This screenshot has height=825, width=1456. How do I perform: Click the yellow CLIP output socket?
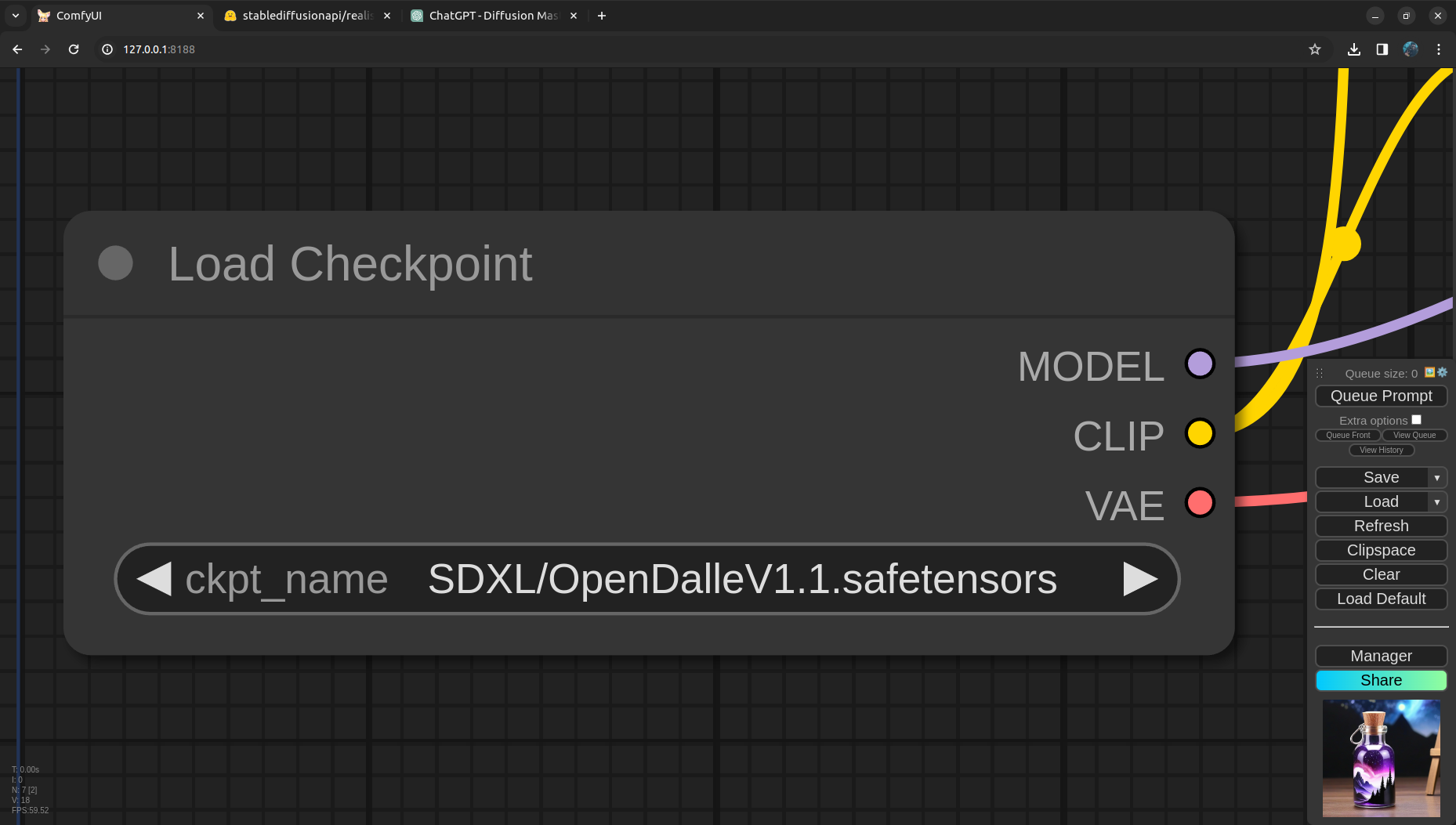click(x=1200, y=433)
